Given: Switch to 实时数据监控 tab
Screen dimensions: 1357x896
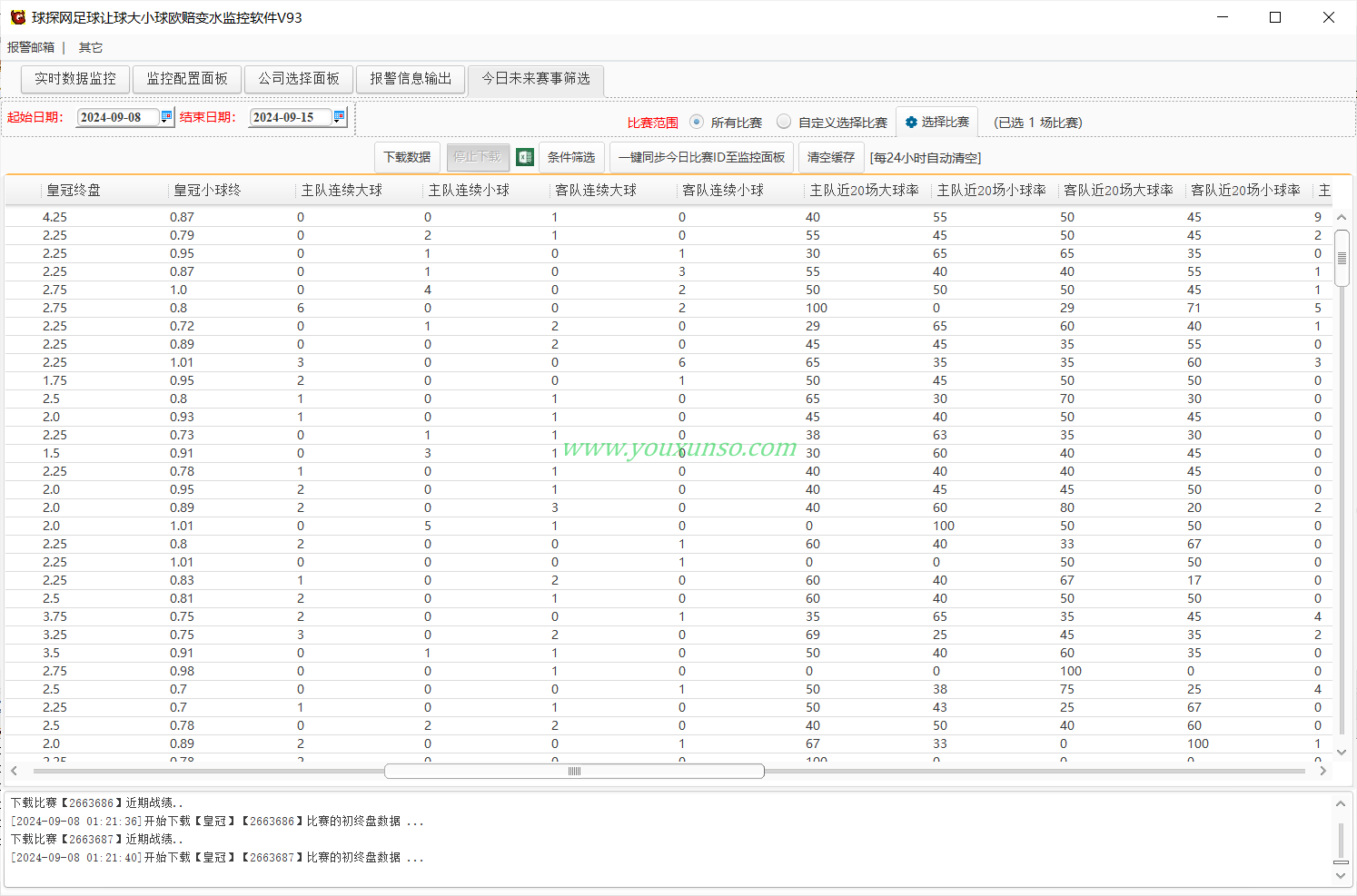Looking at the screenshot, I should (x=75, y=79).
